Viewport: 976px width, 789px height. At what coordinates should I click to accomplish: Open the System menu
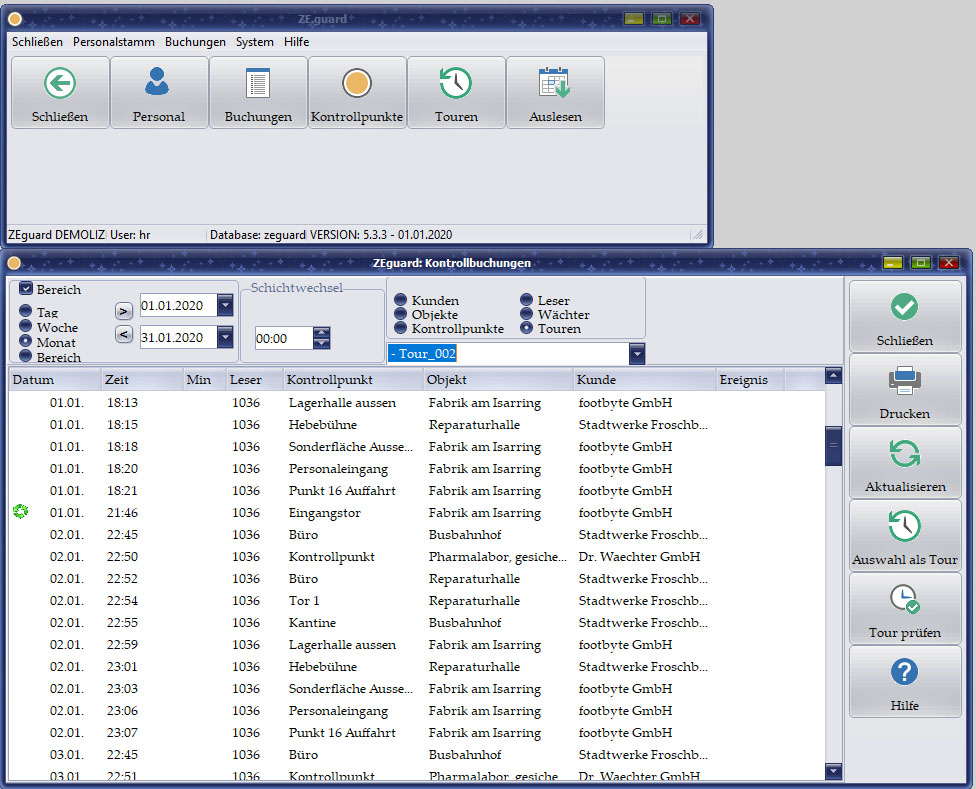[254, 42]
